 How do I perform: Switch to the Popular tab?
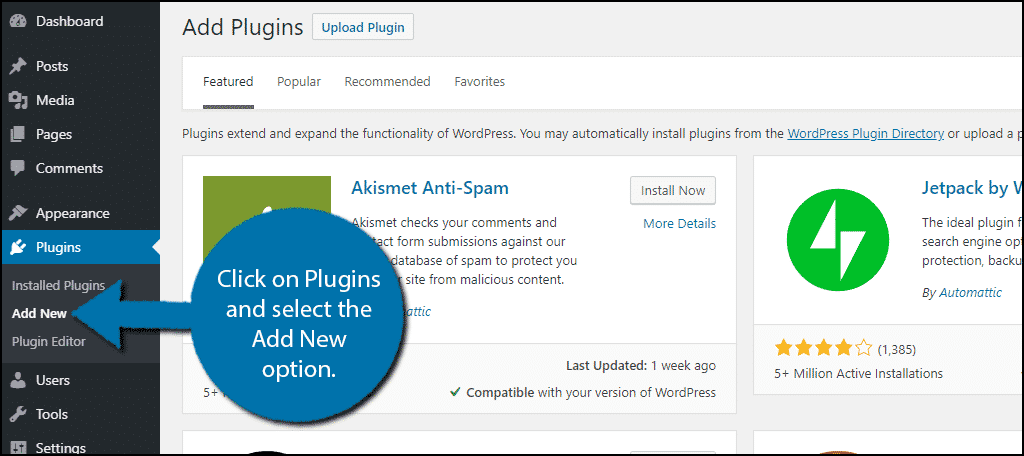pos(298,82)
